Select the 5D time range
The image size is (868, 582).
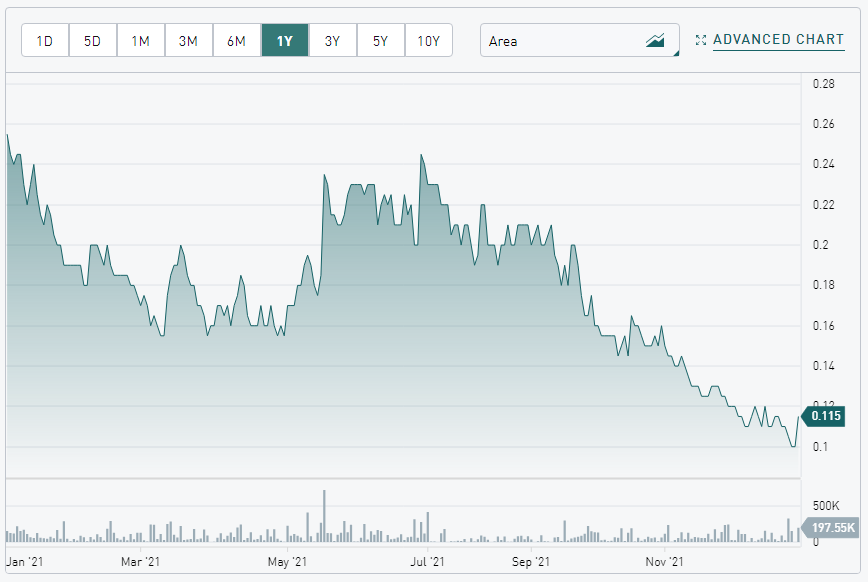(92, 40)
